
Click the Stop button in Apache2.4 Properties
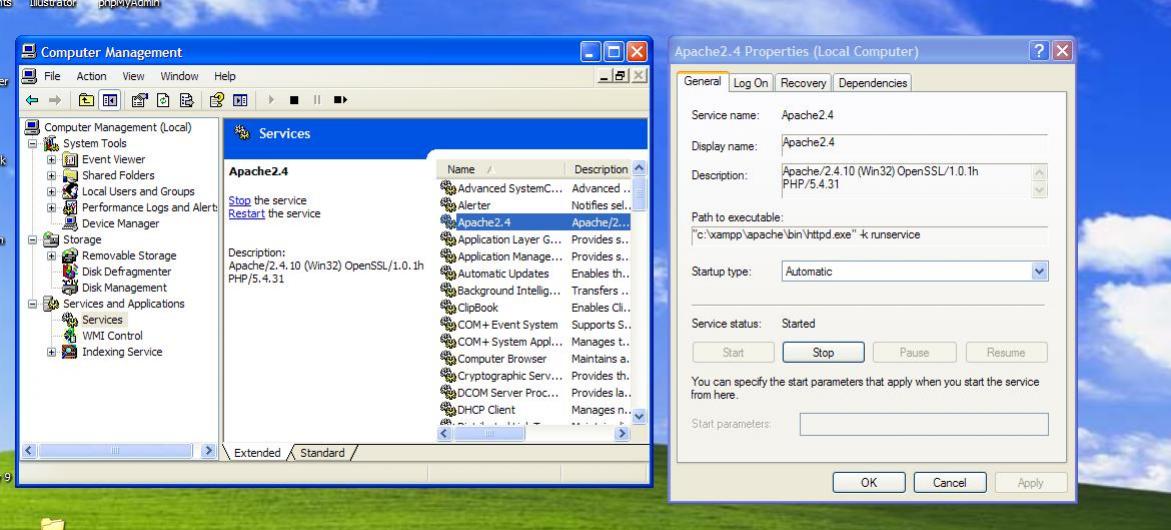(x=823, y=352)
